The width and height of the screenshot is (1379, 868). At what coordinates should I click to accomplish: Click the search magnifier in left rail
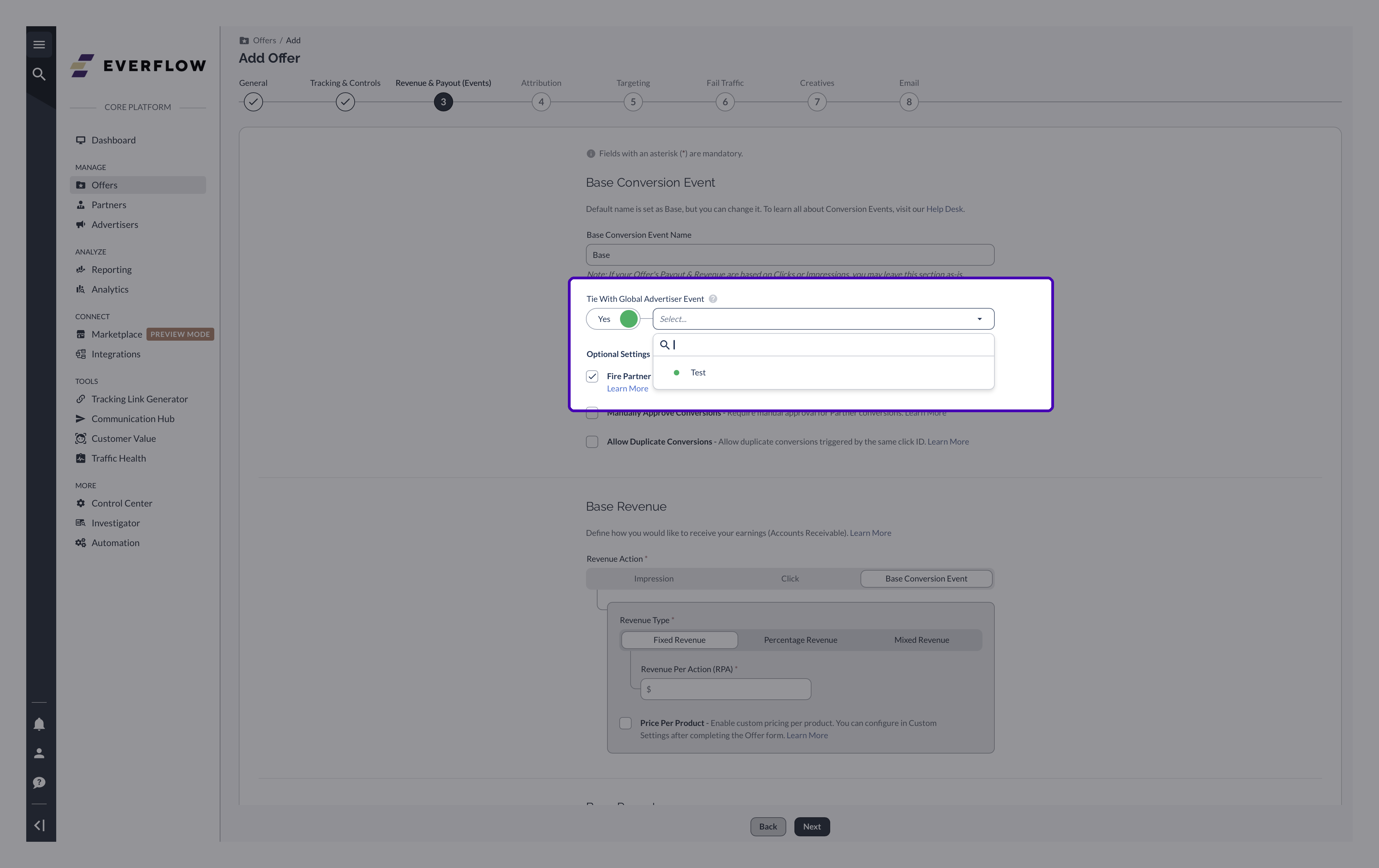coord(39,74)
